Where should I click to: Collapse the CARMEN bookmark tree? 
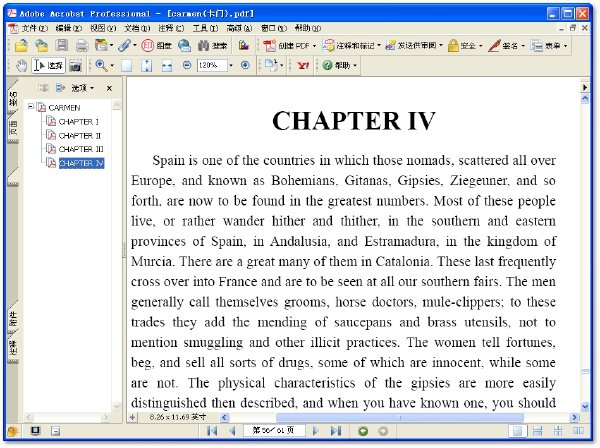(31, 107)
